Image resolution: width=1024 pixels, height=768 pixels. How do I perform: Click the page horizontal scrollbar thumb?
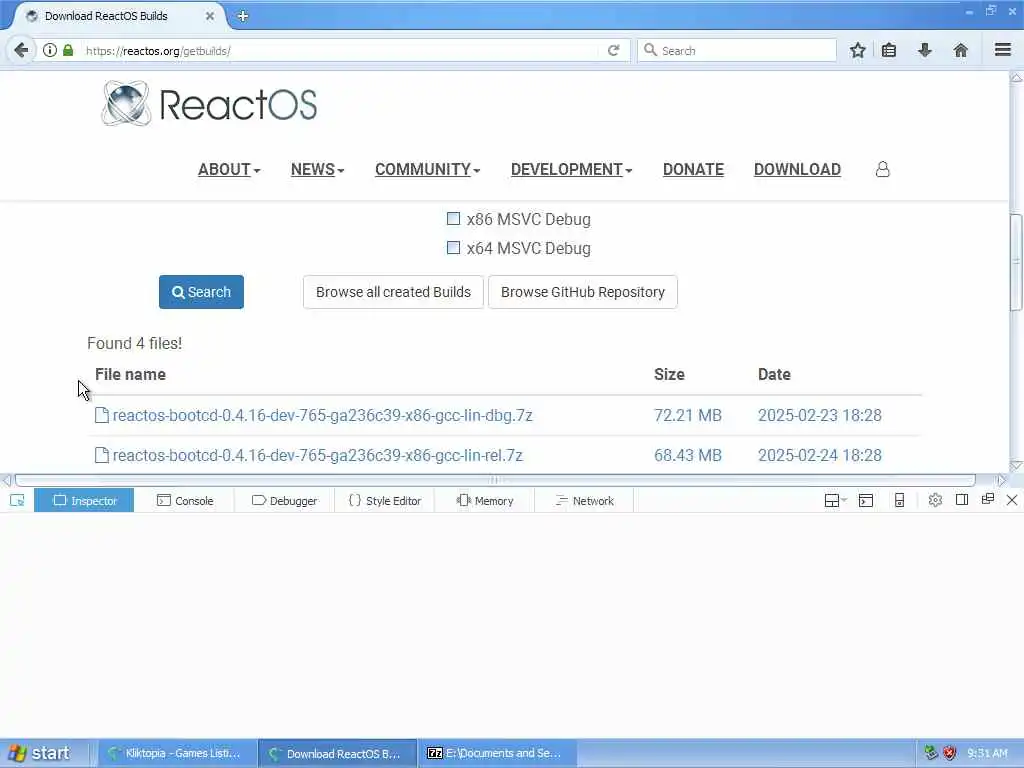click(x=495, y=480)
